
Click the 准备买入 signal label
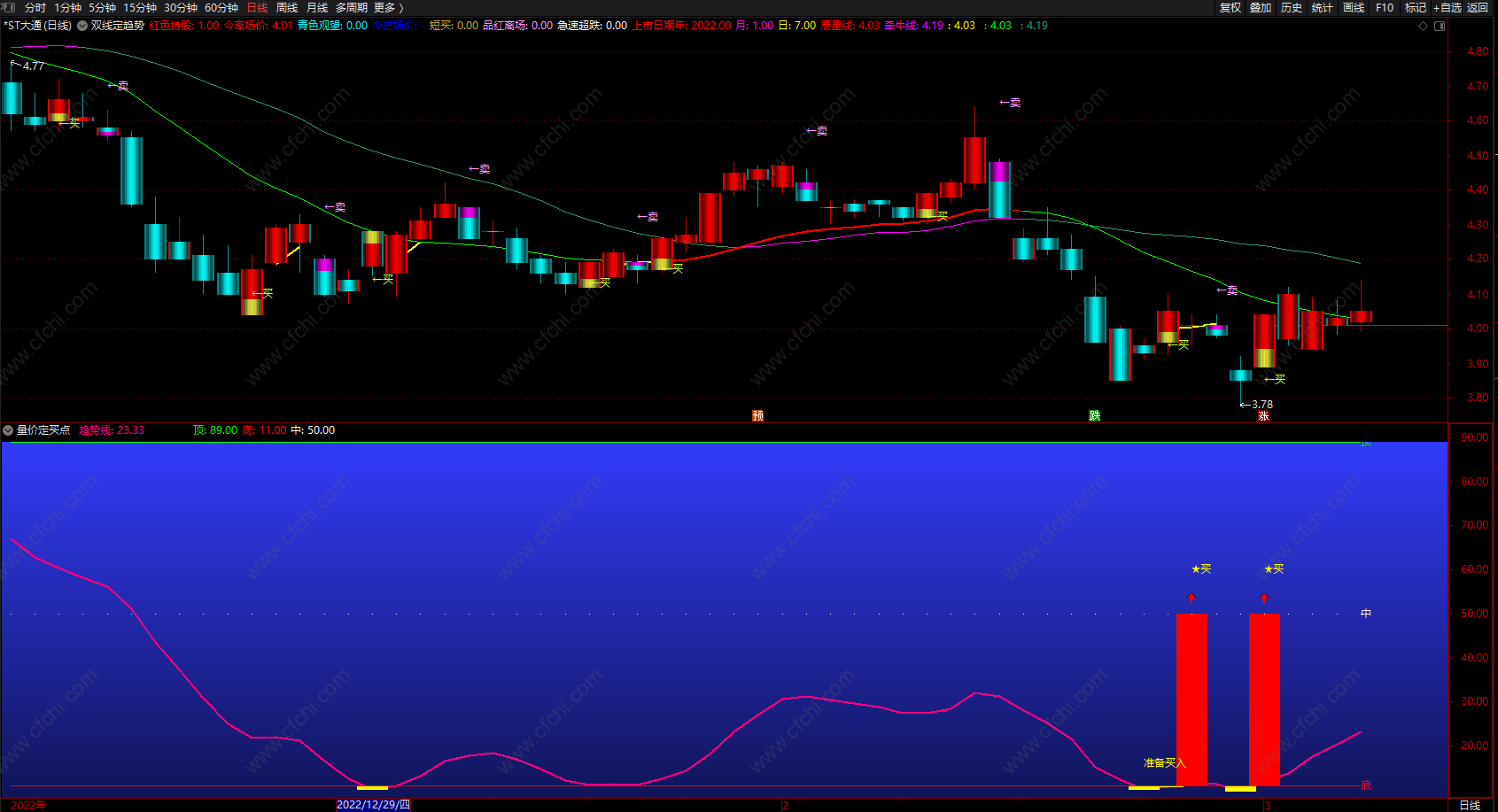point(1164,763)
